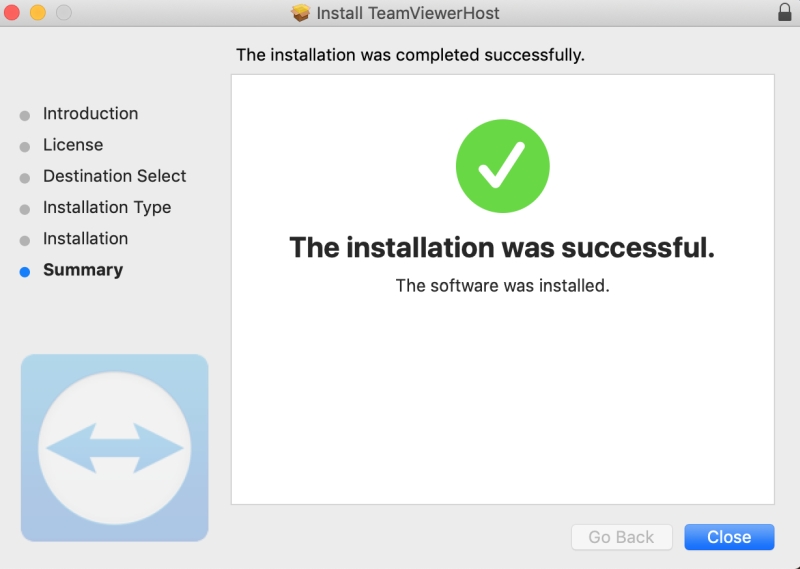Click the grey bullet beside Introduction
The width and height of the screenshot is (800, 569).
pyautogui.click(x=24, y=115)
